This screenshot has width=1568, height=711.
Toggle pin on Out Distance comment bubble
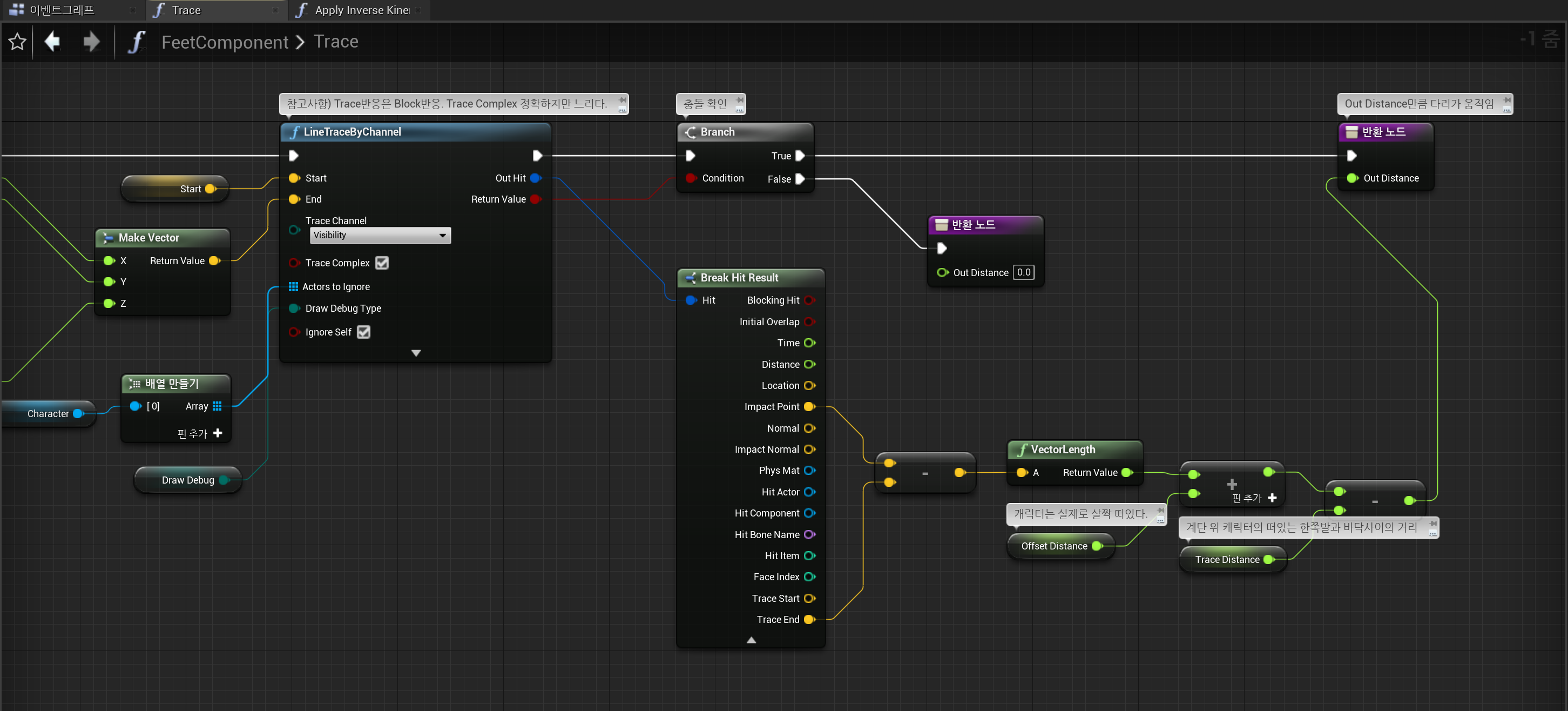[1506, 99]
